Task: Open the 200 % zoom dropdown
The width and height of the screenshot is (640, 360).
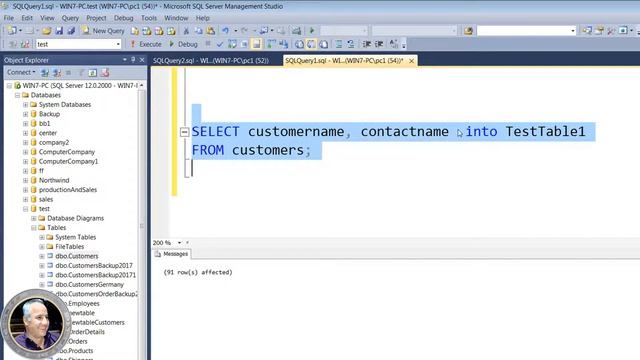Action: 179,243
